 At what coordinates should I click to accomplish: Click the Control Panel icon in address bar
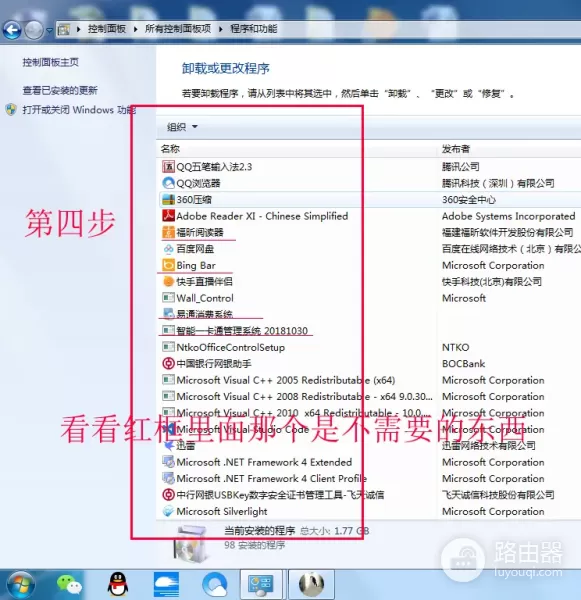(x=64, y=29)
